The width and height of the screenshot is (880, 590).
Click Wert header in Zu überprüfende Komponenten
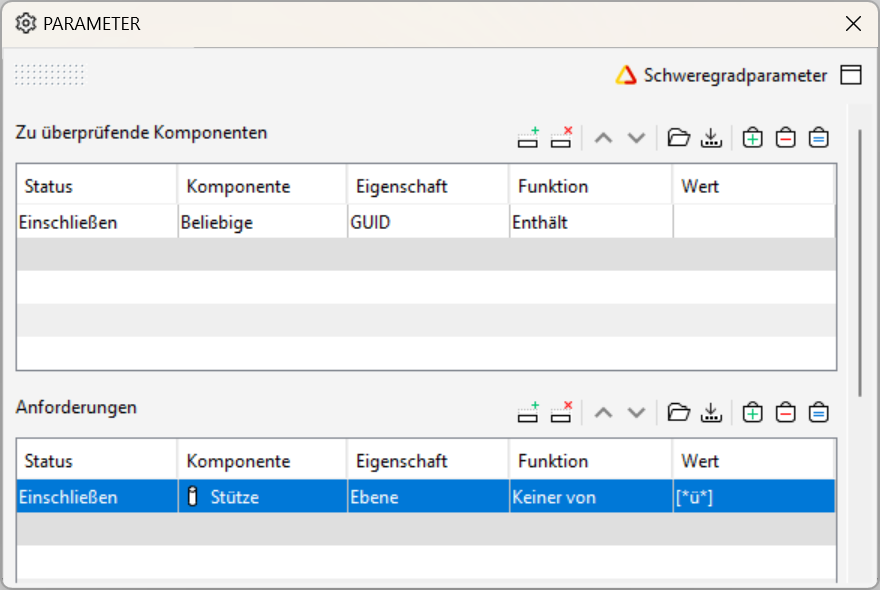click(754, 186)
